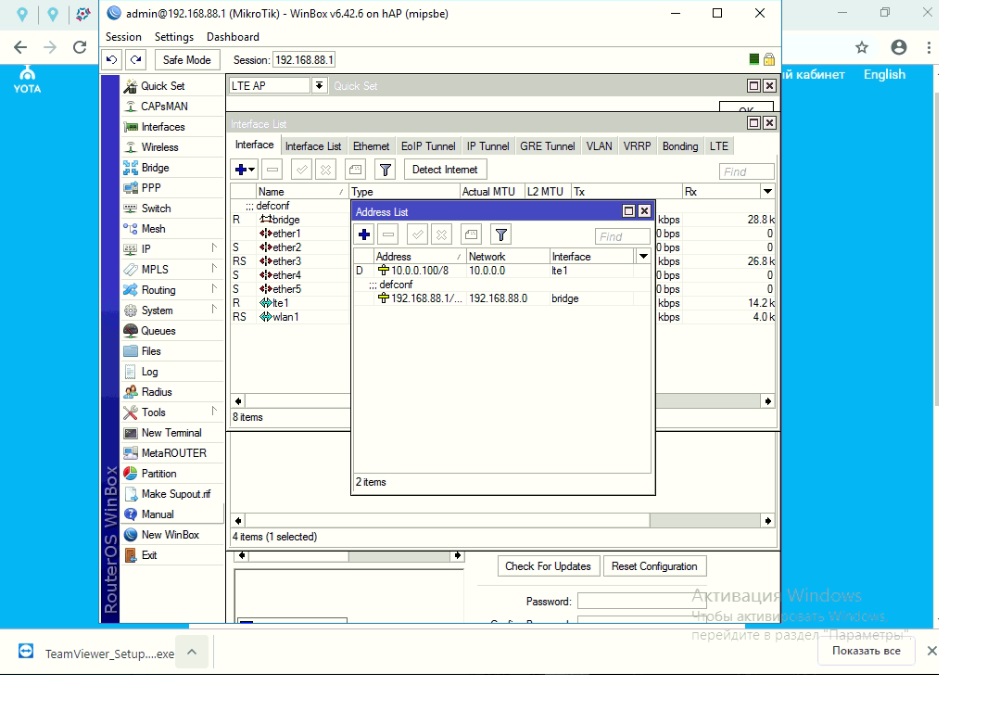
Task: Switch to Interface List tab
Action: pos(312,146)
